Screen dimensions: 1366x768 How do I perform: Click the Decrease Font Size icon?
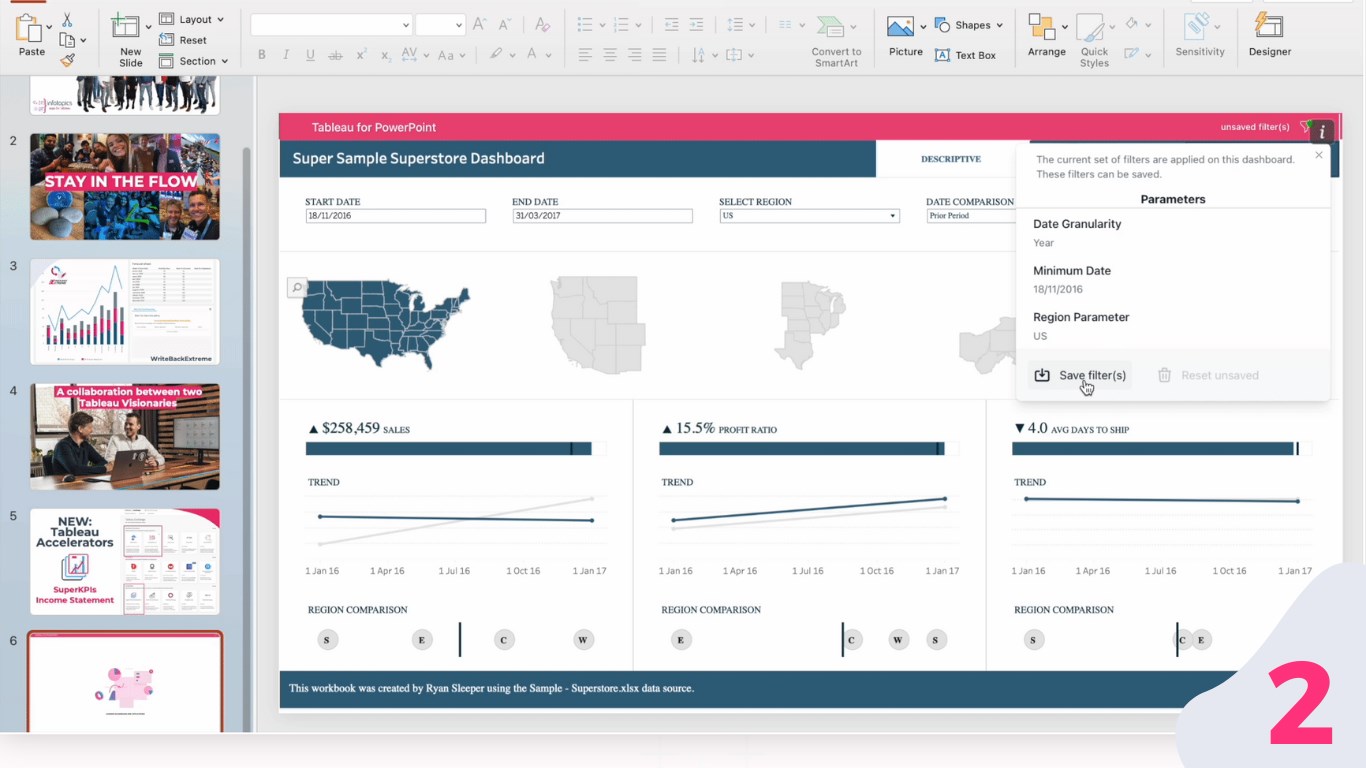pyautogui.click(x=505, y=25)
